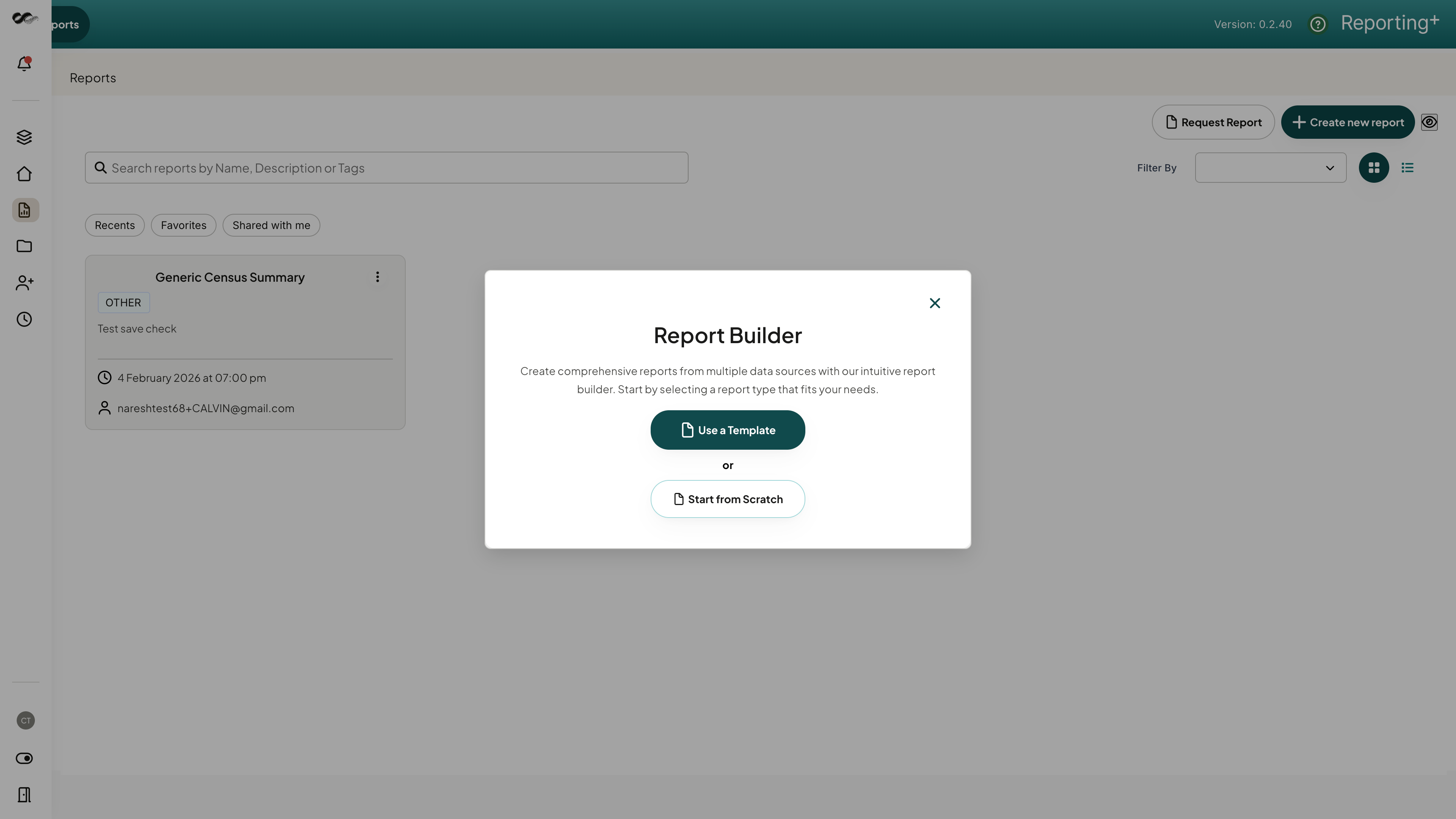Click Use a Template button
Screen dimensions: 1456x819
tap(728, 430)
